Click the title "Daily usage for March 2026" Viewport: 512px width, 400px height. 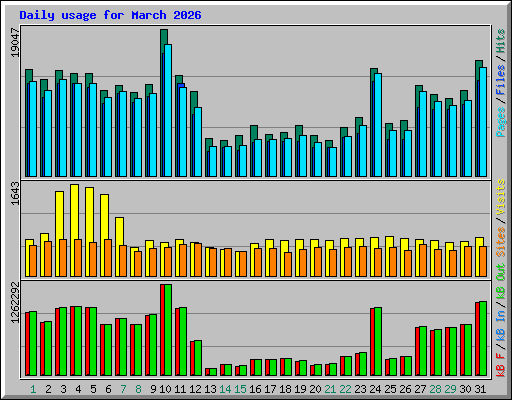click(110, 15)
